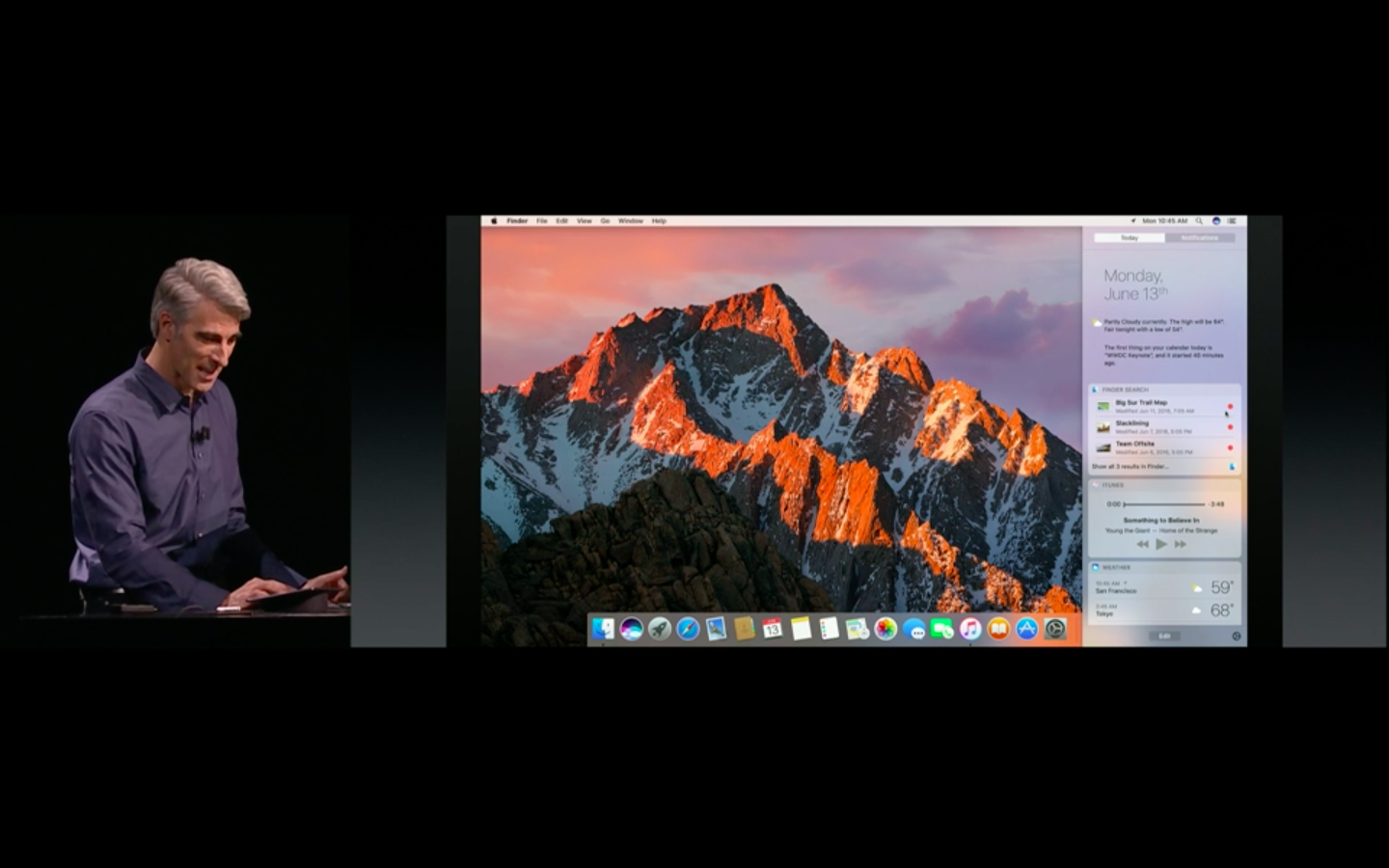Click the Team Offsite thumbnail image

(x=1103, y=448)
